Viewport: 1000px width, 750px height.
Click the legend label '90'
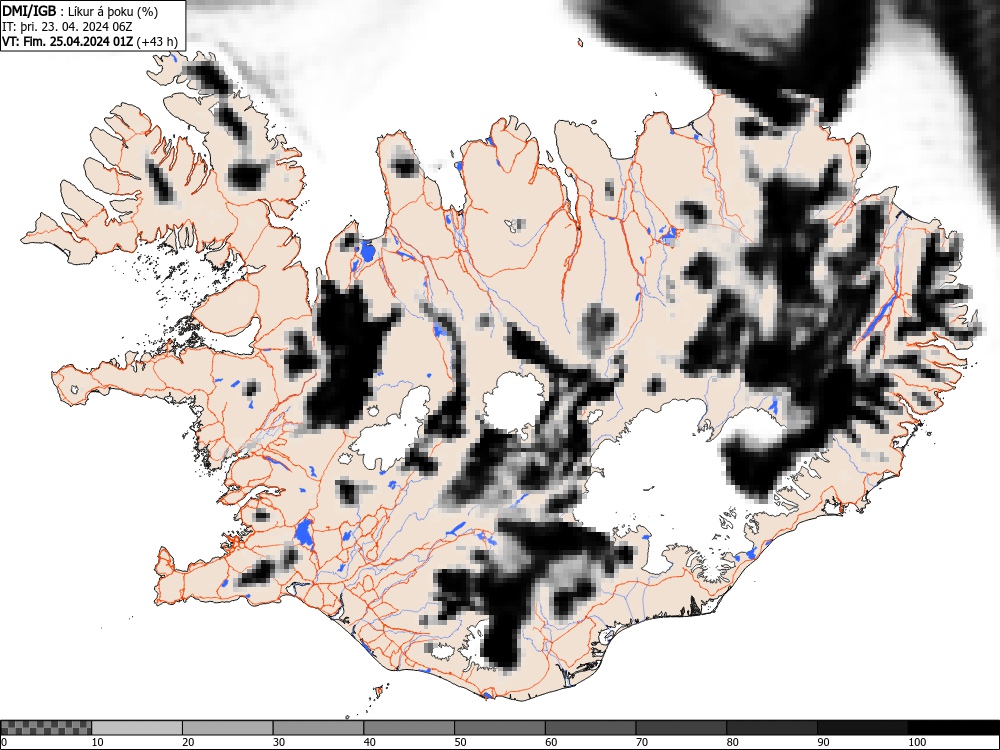(x=823, y=742)
